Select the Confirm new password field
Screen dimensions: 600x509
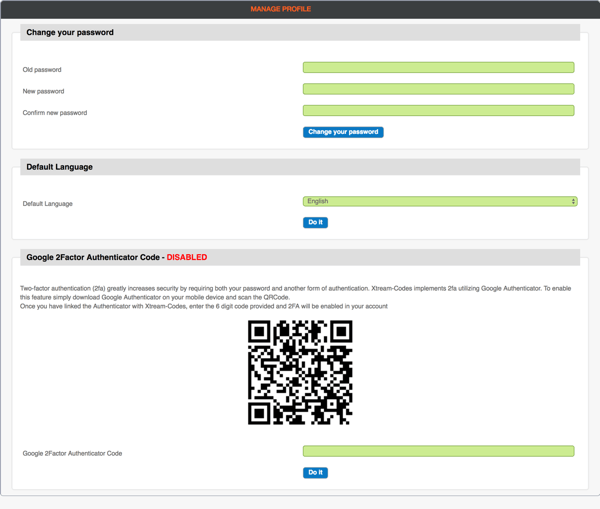tap(439, 111)
